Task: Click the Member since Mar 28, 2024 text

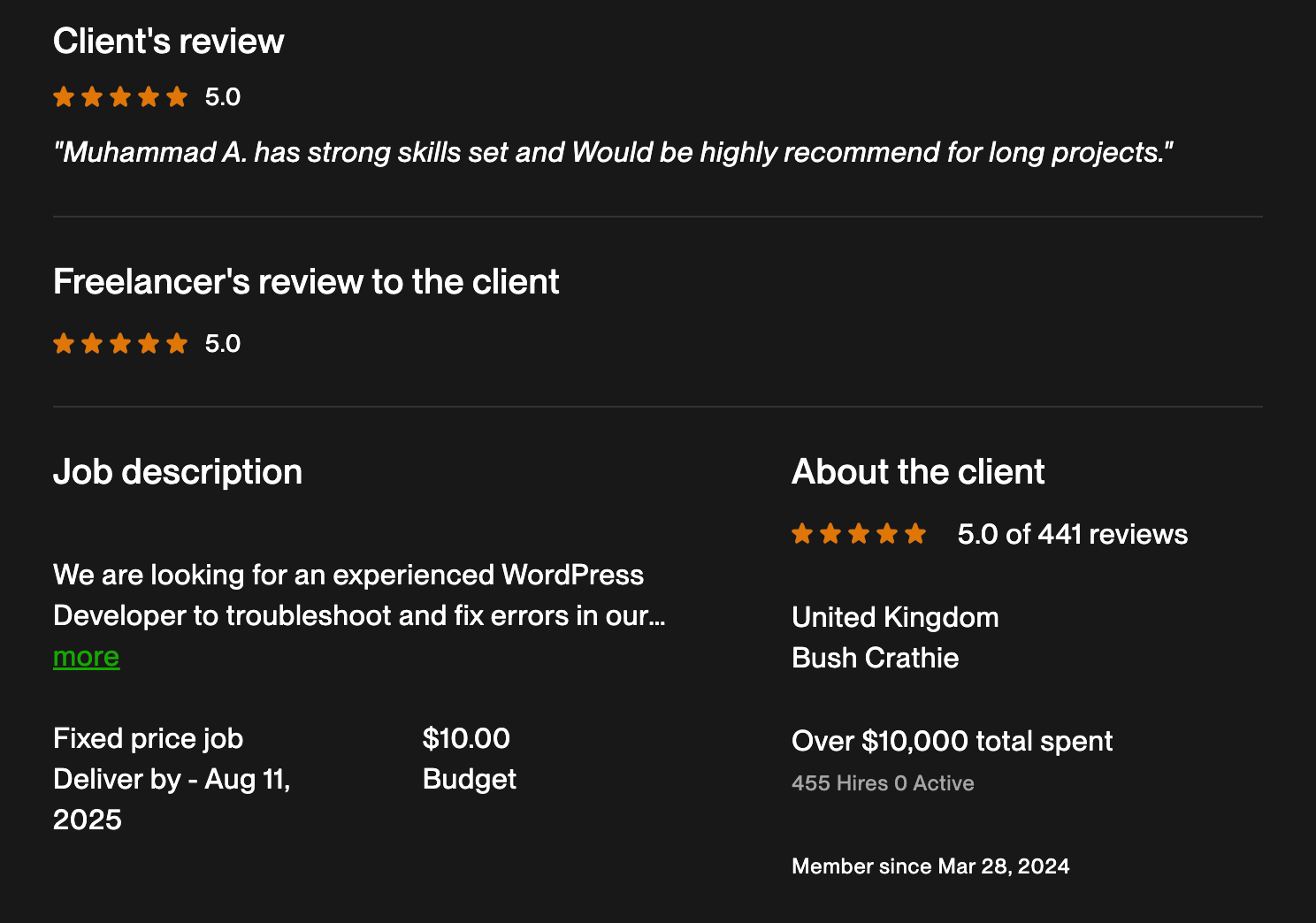Action: click(930, 866)
